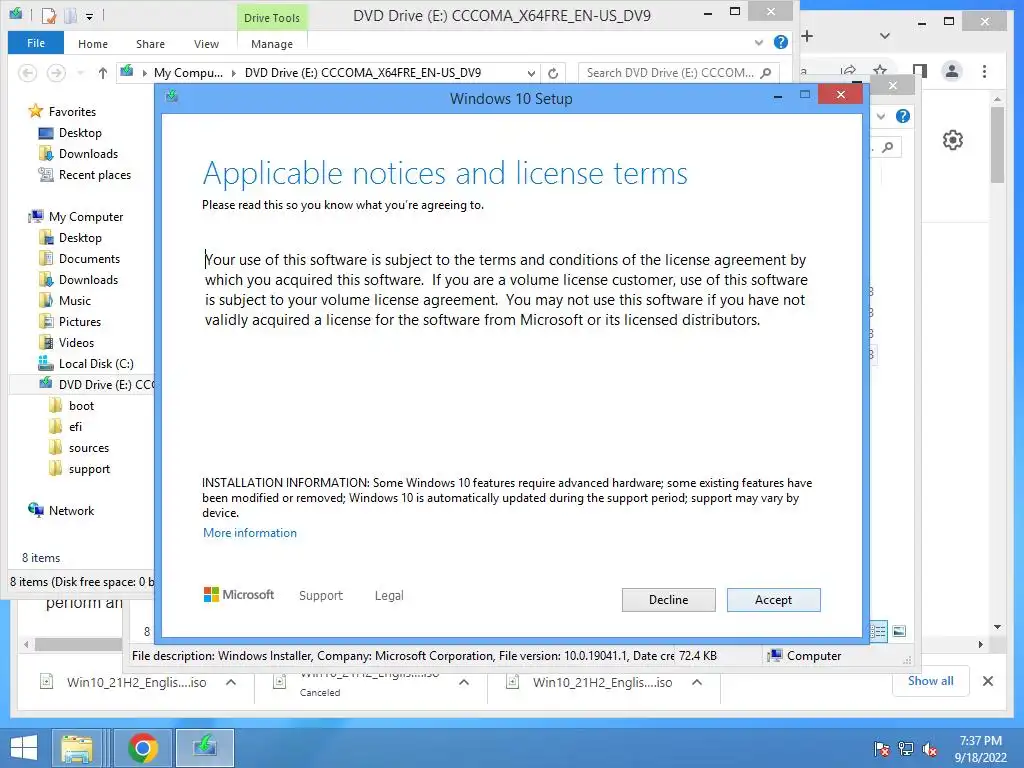Select the Drive Tools contextual tab

click(272, 18)
